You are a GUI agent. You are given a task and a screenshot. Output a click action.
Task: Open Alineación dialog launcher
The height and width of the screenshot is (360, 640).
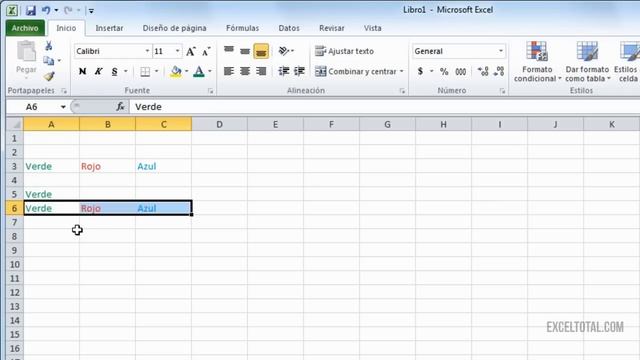pos(402,91)
